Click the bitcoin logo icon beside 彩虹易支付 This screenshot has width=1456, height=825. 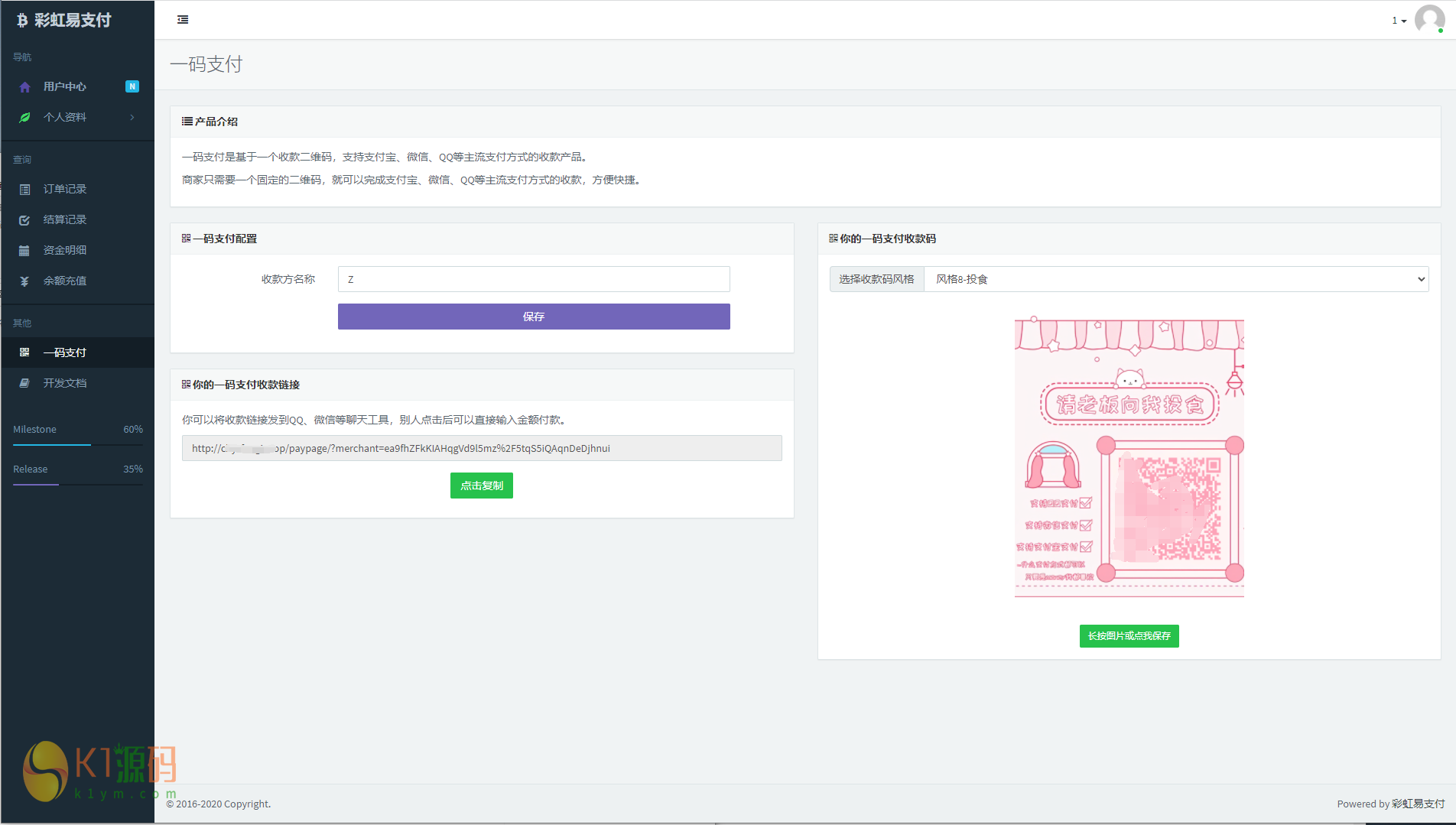pos(22,21)
